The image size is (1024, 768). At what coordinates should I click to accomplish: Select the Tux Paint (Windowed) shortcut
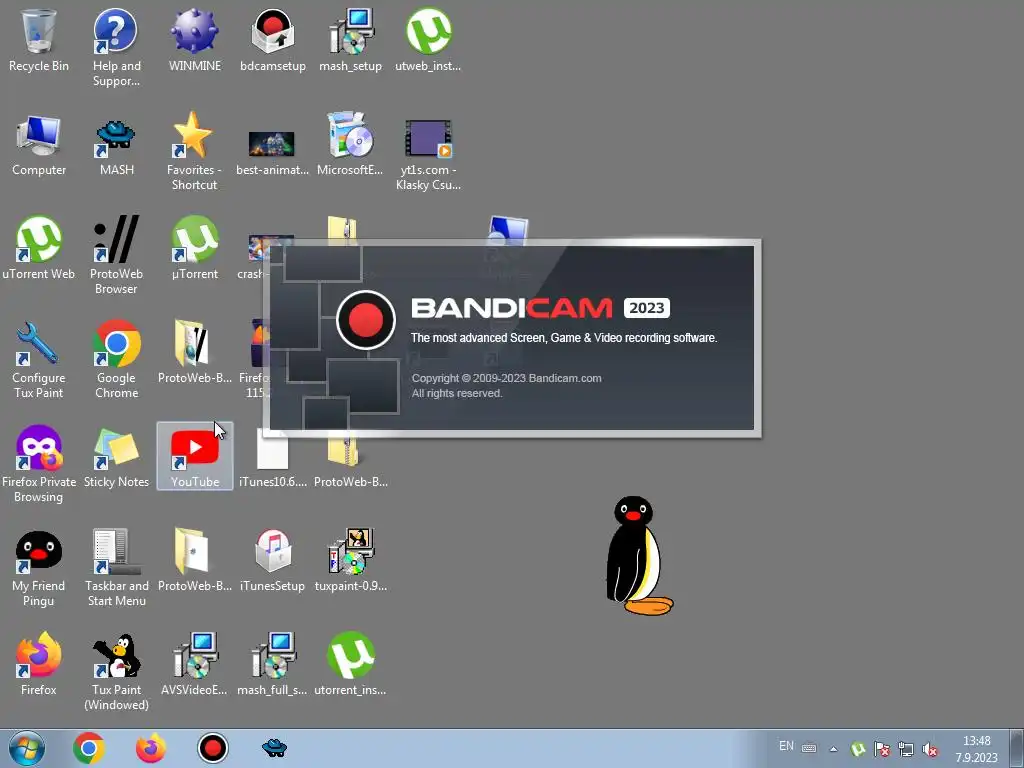pos(116,671)
